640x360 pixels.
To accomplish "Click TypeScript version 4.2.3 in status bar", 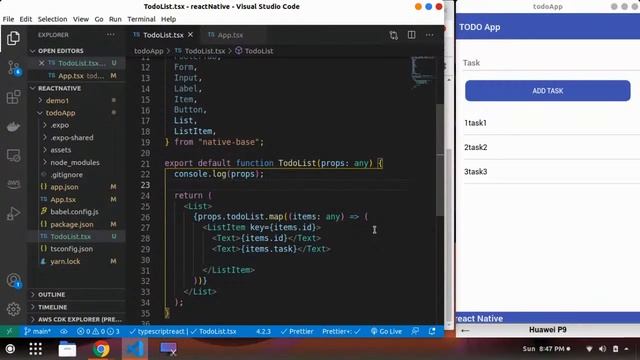I will pos(263,331).
